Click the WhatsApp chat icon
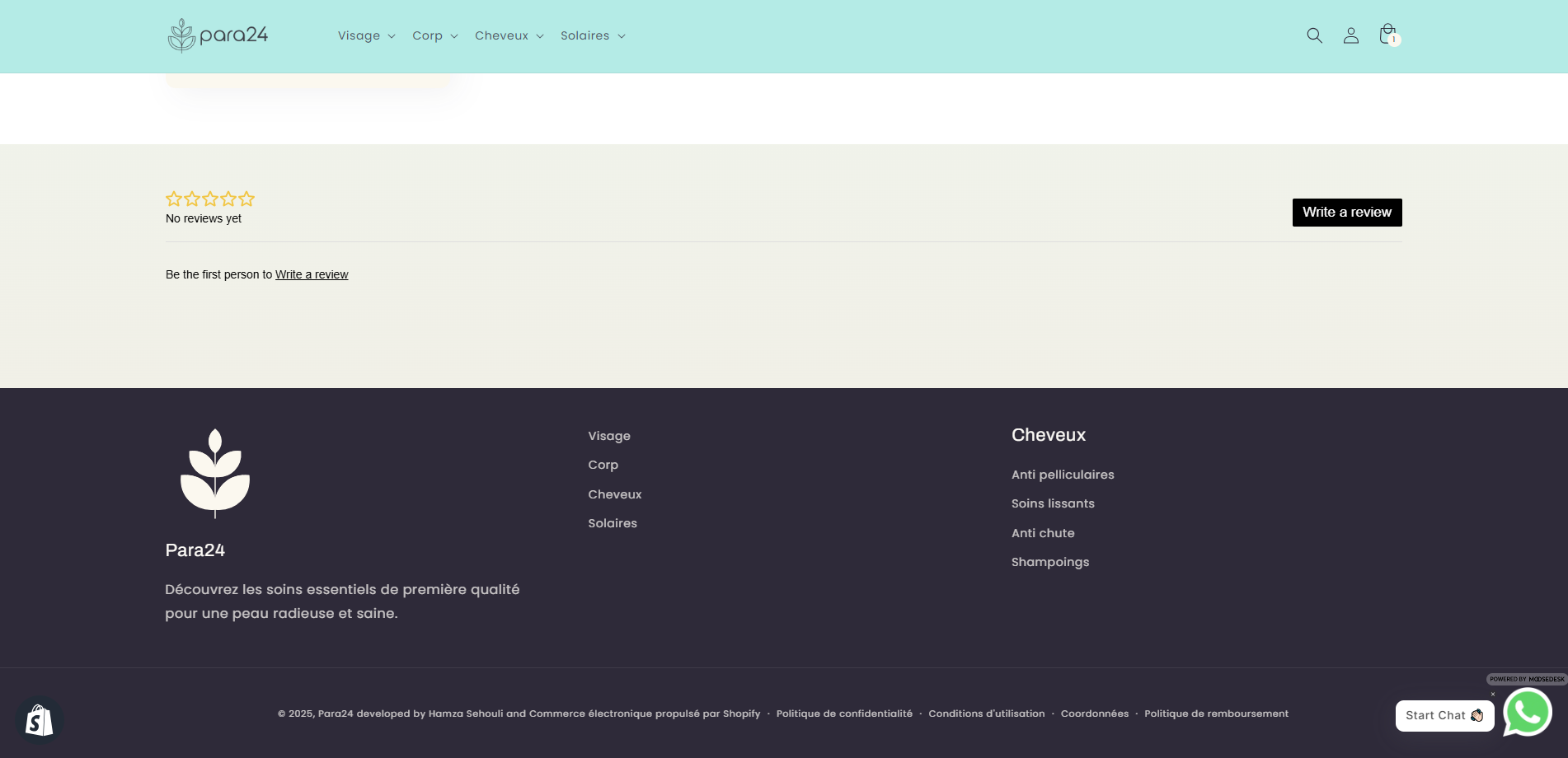 [1528, 712]
